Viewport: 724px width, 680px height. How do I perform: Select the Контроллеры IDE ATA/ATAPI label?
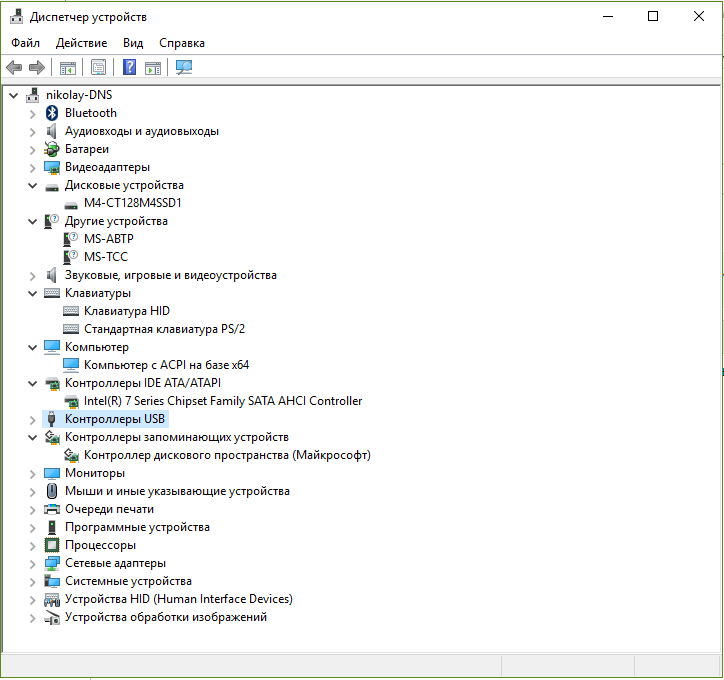point(143,383)
